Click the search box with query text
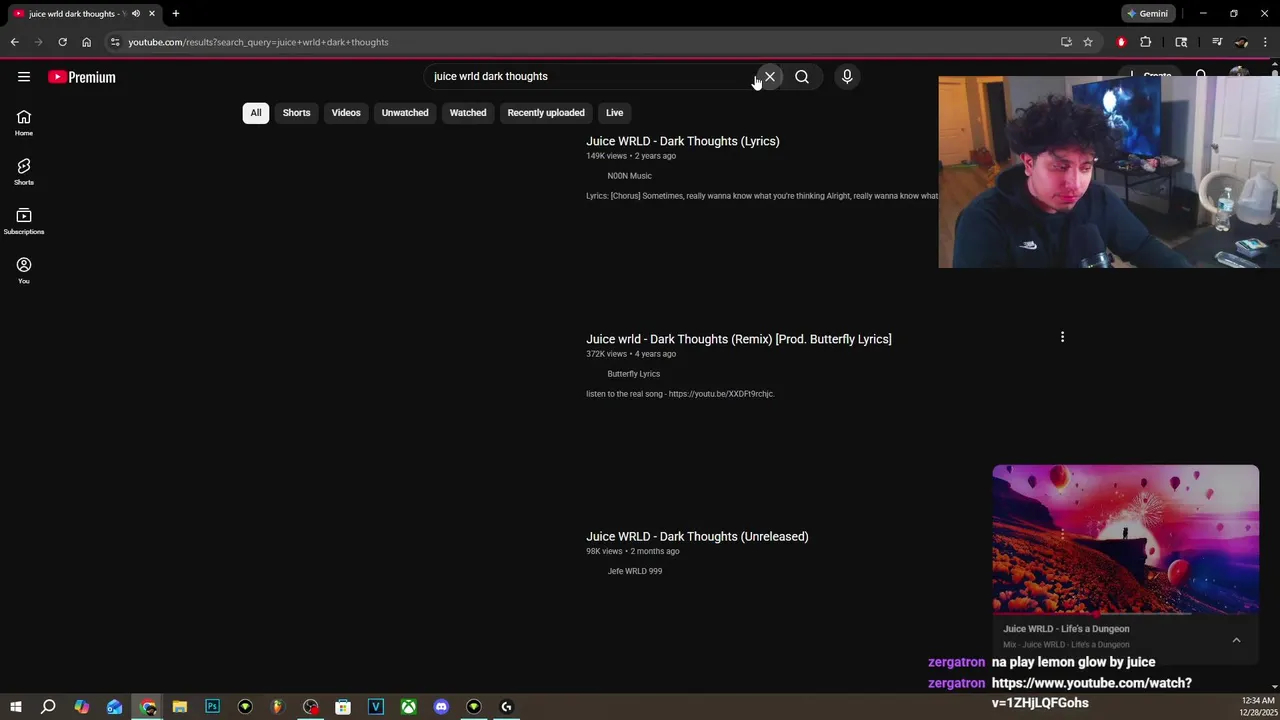The image size is (1280, 720). pyautogui.click(x=592, y=76)
